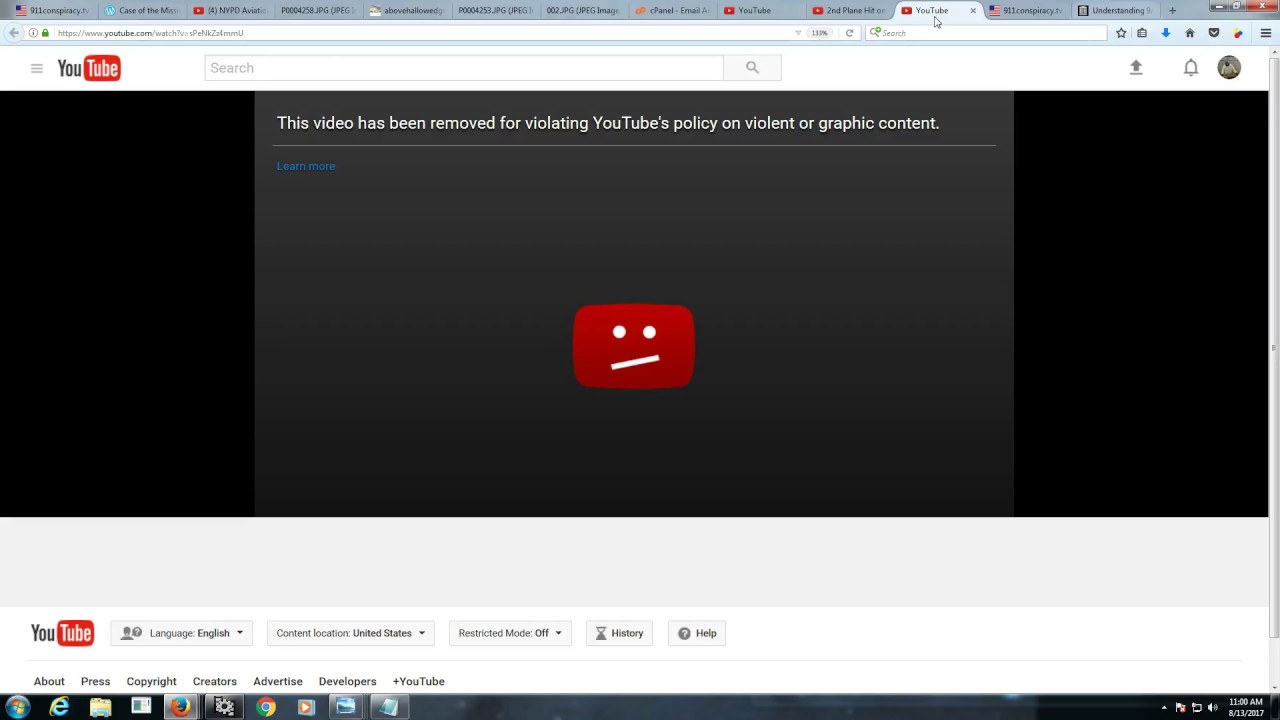Open the YouTube hamburger guide menu
Screen dimensions: 1280x720
click(x=37, y=68)
